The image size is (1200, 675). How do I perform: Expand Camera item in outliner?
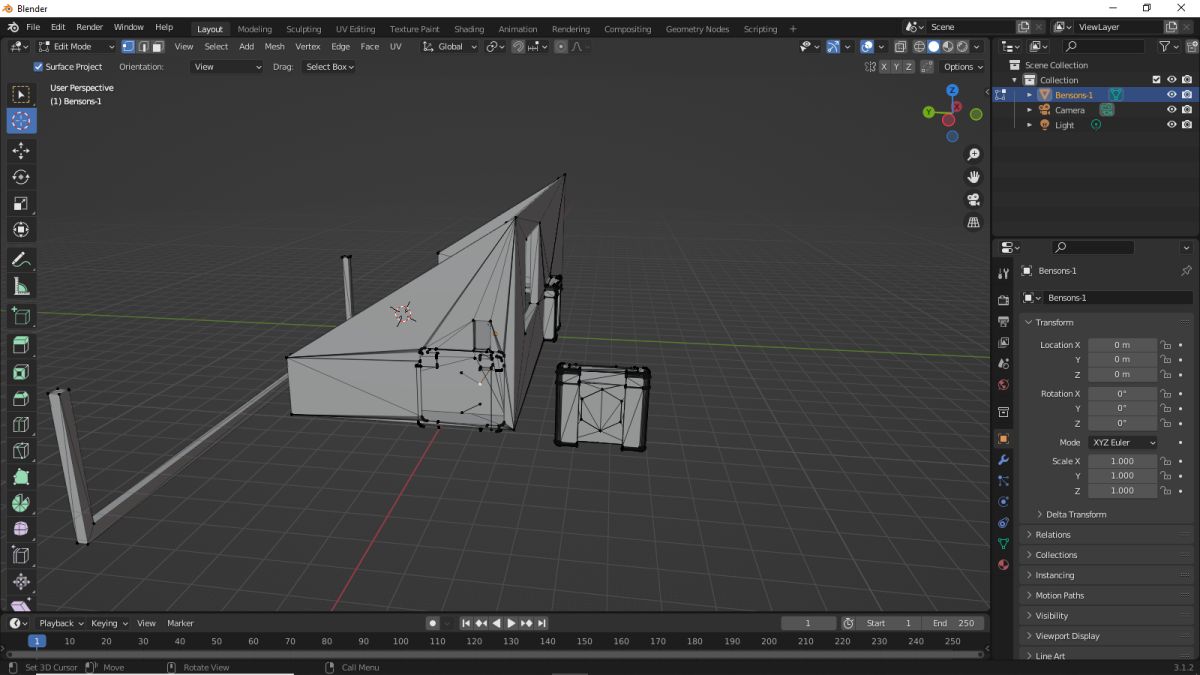[x=1030, y=110]
